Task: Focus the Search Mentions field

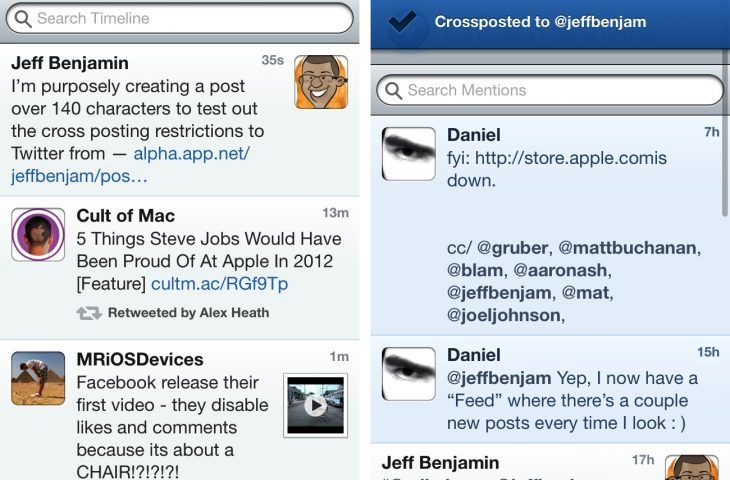Action: tap(550, 90)
